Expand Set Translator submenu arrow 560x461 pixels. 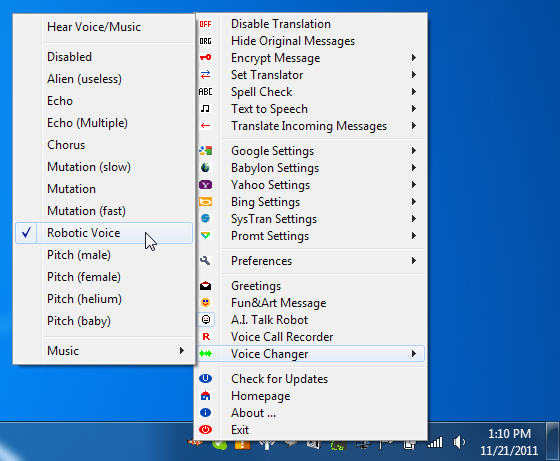tap(414, 75)
